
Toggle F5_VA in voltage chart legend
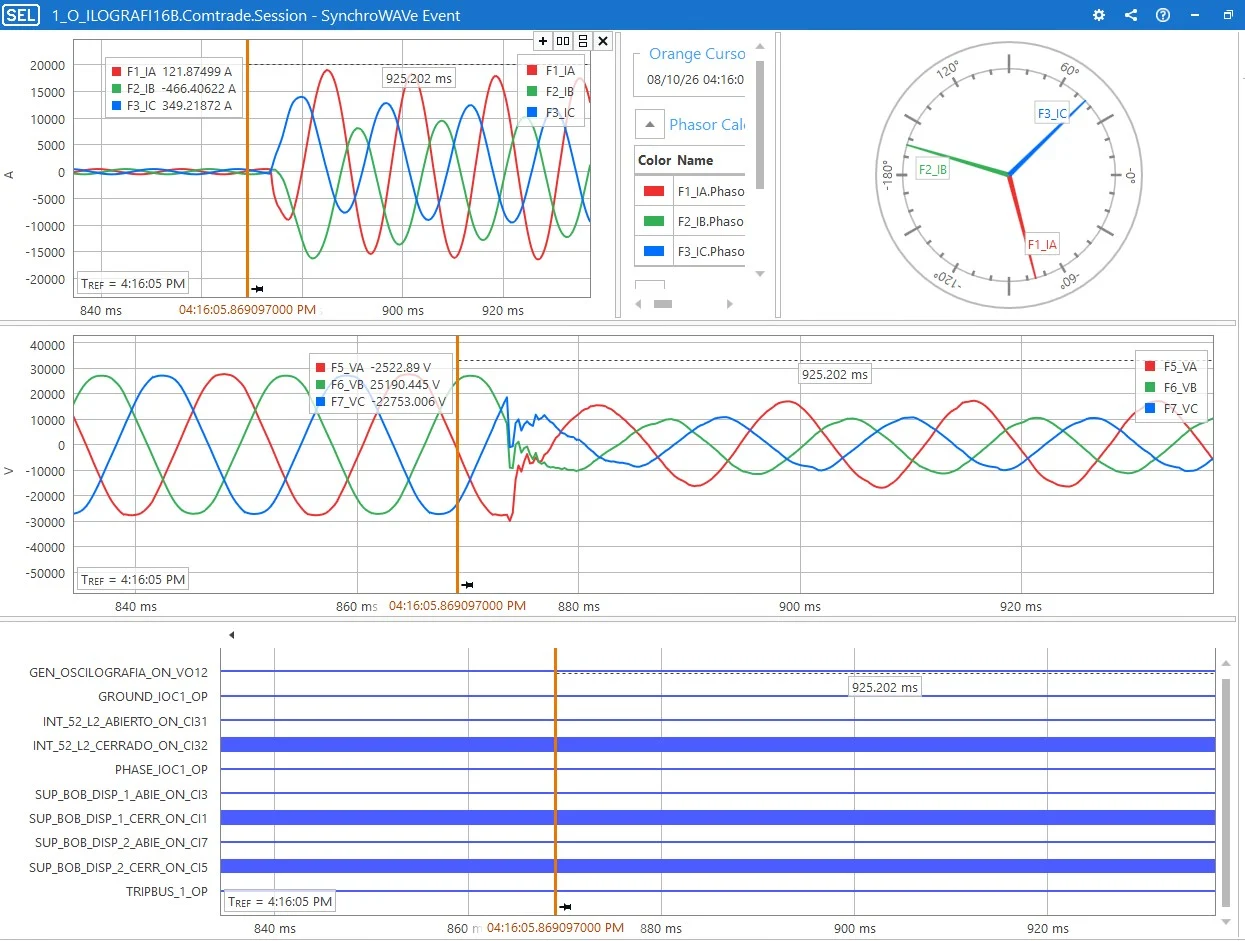[x=1170, y=367]
